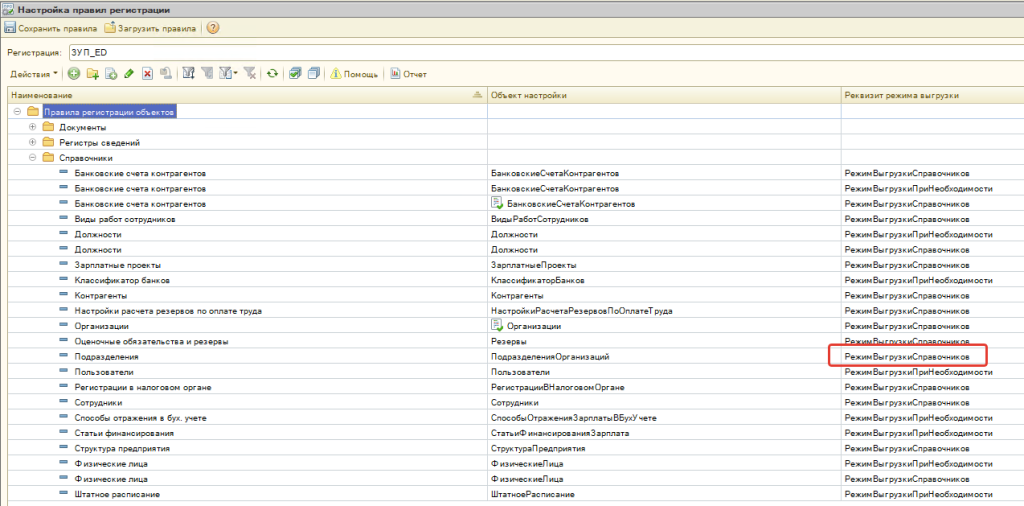1024x506 pixels.
Task: Click the enable all checkmarks icon
Action: [295, 74]
